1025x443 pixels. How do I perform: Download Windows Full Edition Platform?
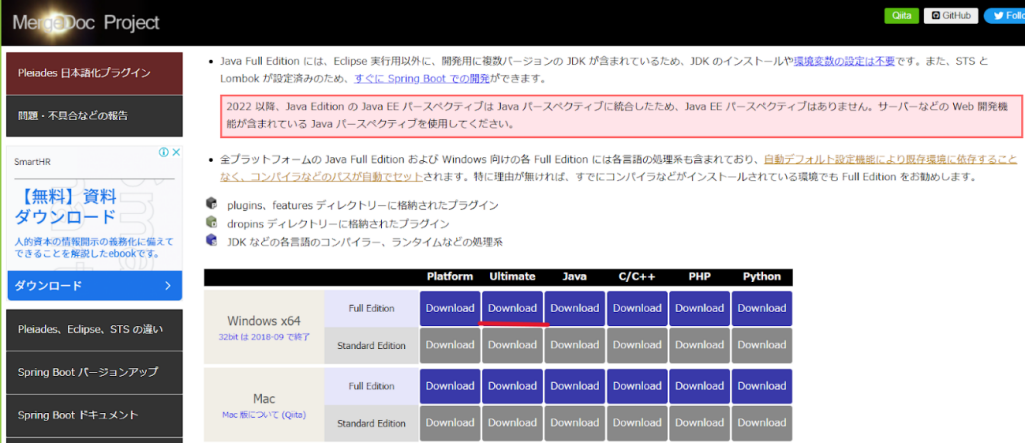[450, 308]
